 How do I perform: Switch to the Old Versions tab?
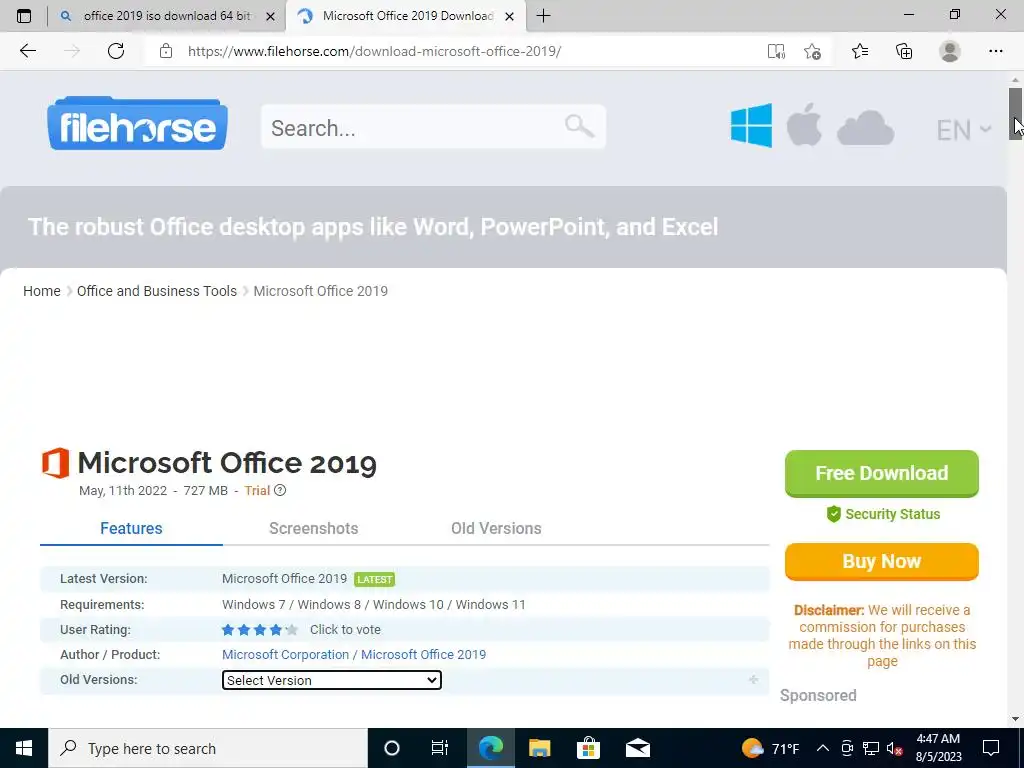(x=496, y=528)
